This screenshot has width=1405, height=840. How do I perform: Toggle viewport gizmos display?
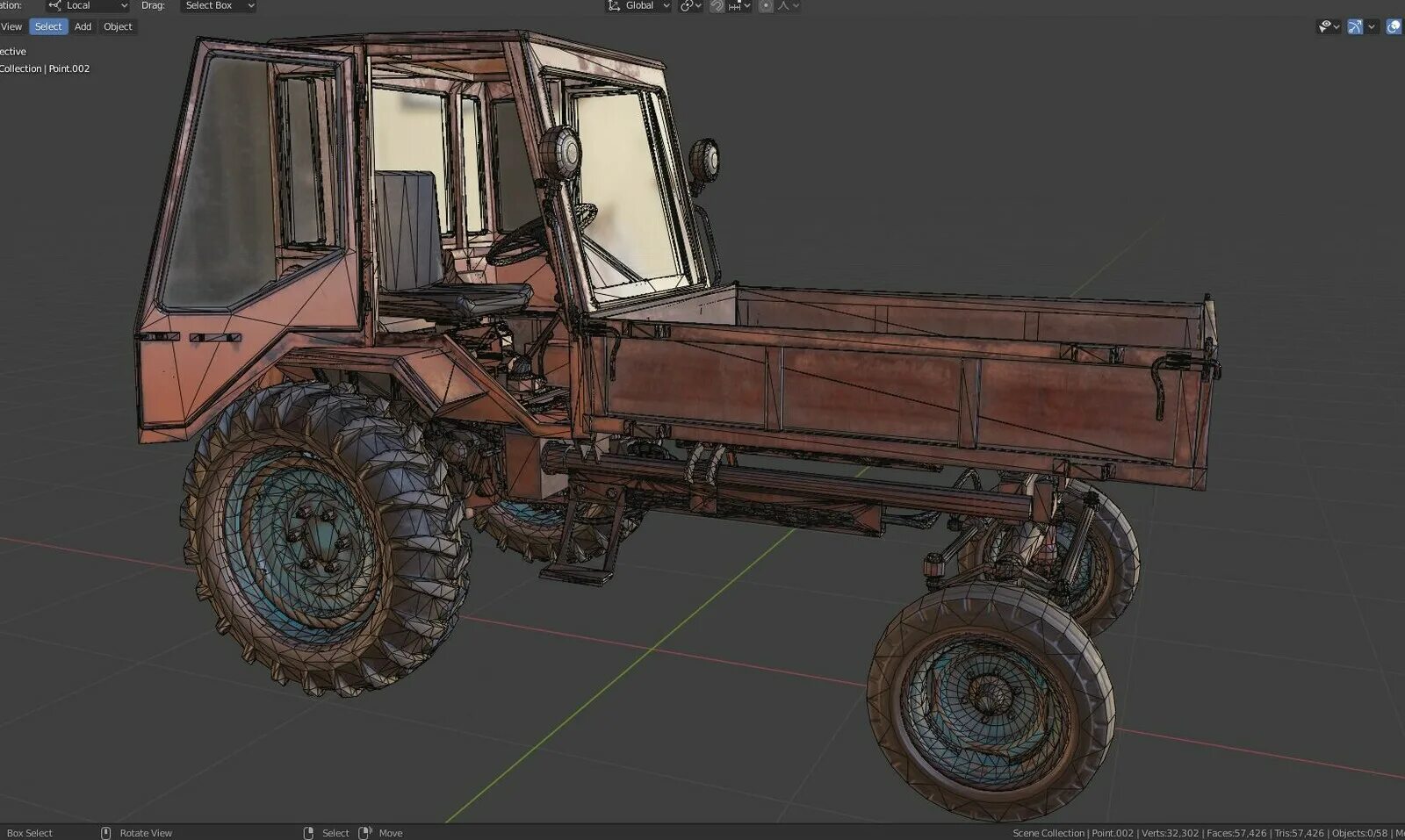click(1355, 26)
